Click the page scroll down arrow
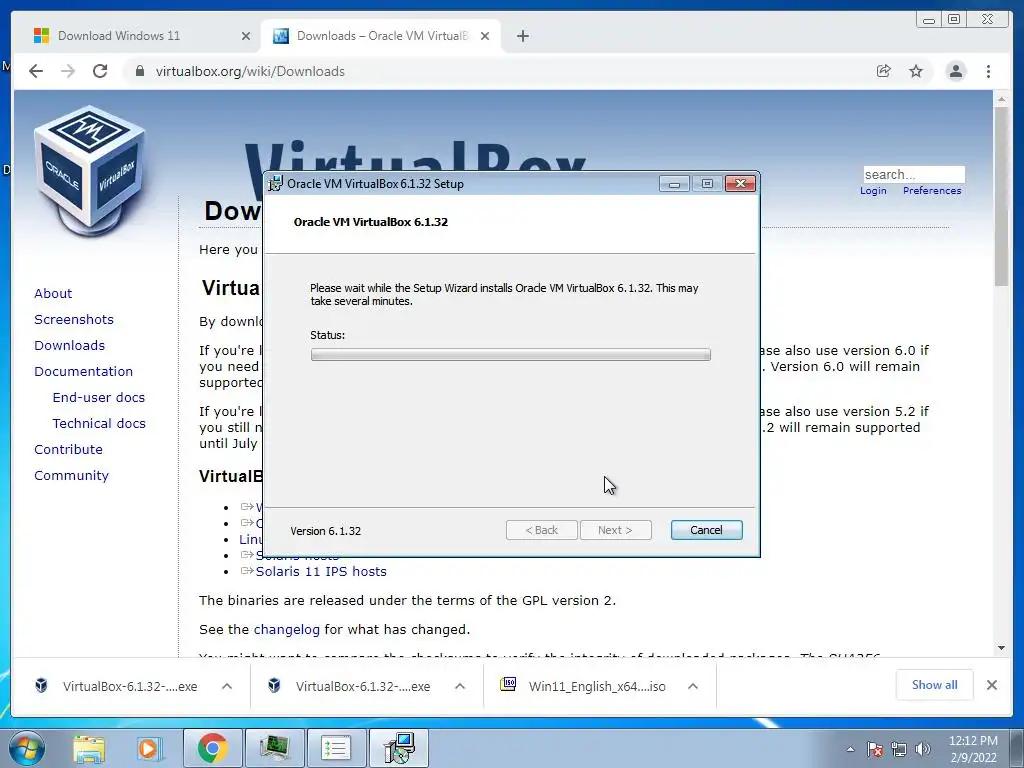 click(1001, 648)
